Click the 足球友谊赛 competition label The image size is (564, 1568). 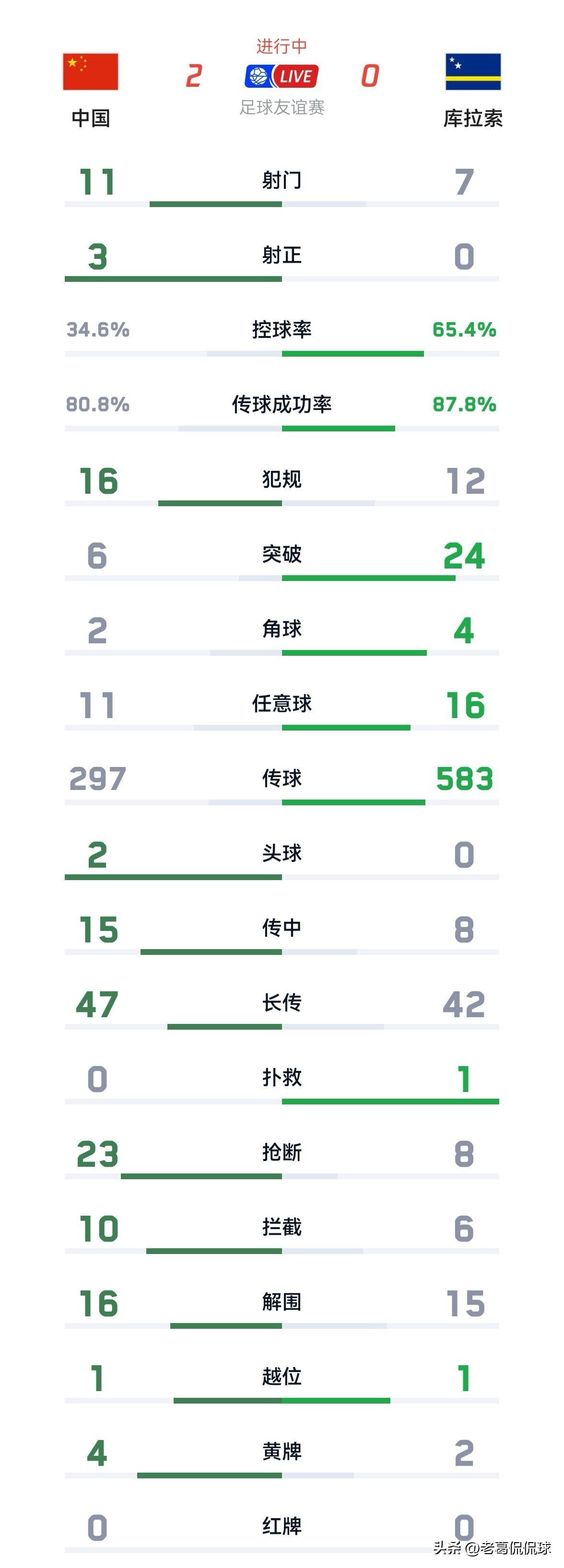tap(282, 108)
